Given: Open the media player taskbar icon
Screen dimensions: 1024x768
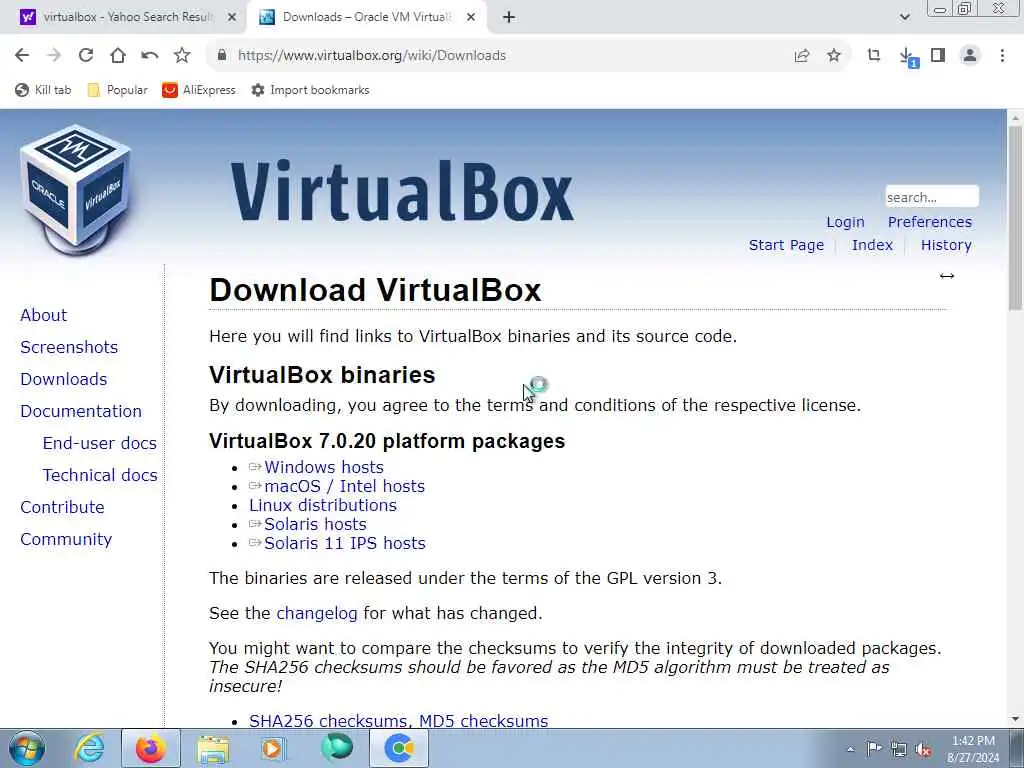Looking at the screenshot, I should click(273, 748).
